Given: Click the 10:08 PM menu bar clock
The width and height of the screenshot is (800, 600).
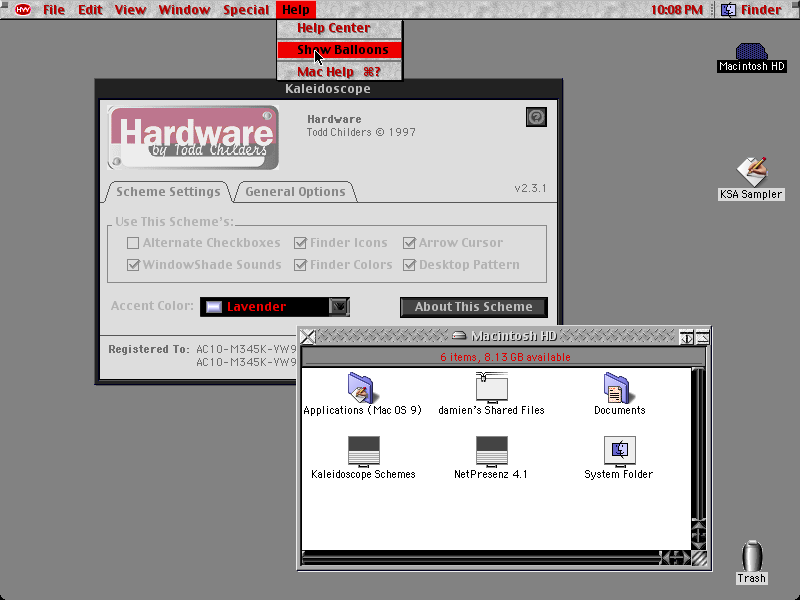Looking at the screenshot, I should click(677, 10).
